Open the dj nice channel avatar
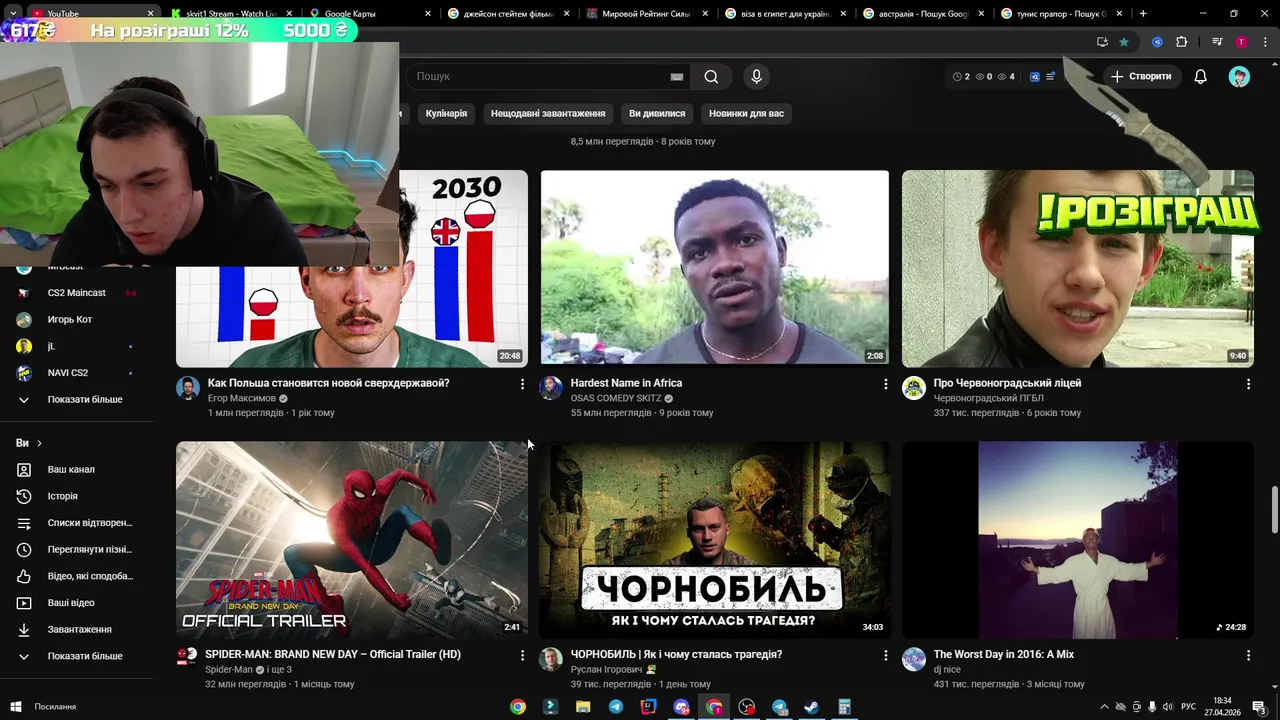This screenshot has width=1280, height=720. pos(914,659)
